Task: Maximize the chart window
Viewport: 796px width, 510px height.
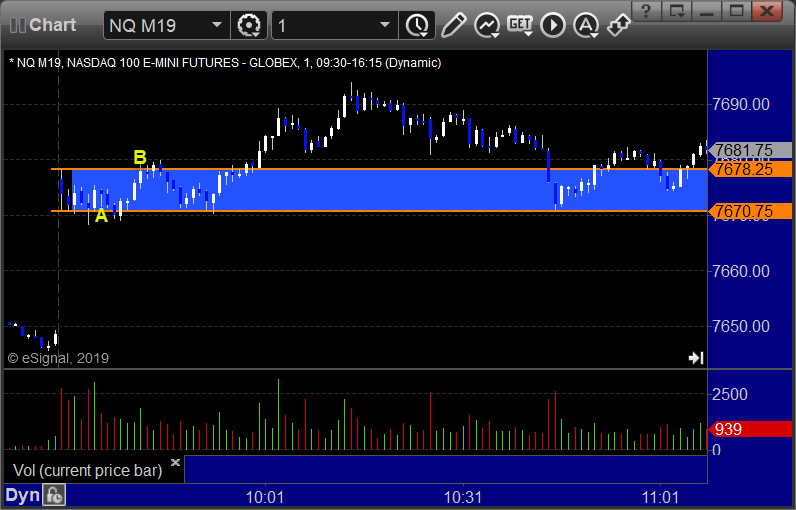Action: coord(737,11)
